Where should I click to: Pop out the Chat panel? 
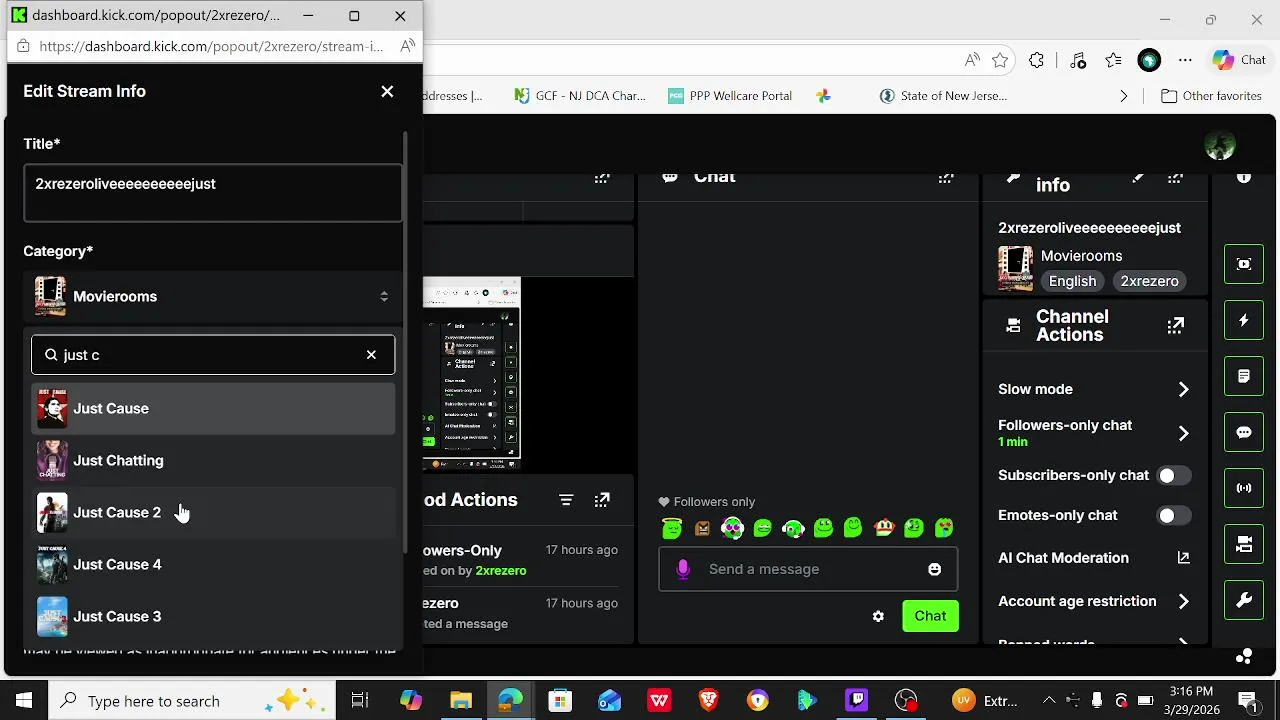[945, 179]
